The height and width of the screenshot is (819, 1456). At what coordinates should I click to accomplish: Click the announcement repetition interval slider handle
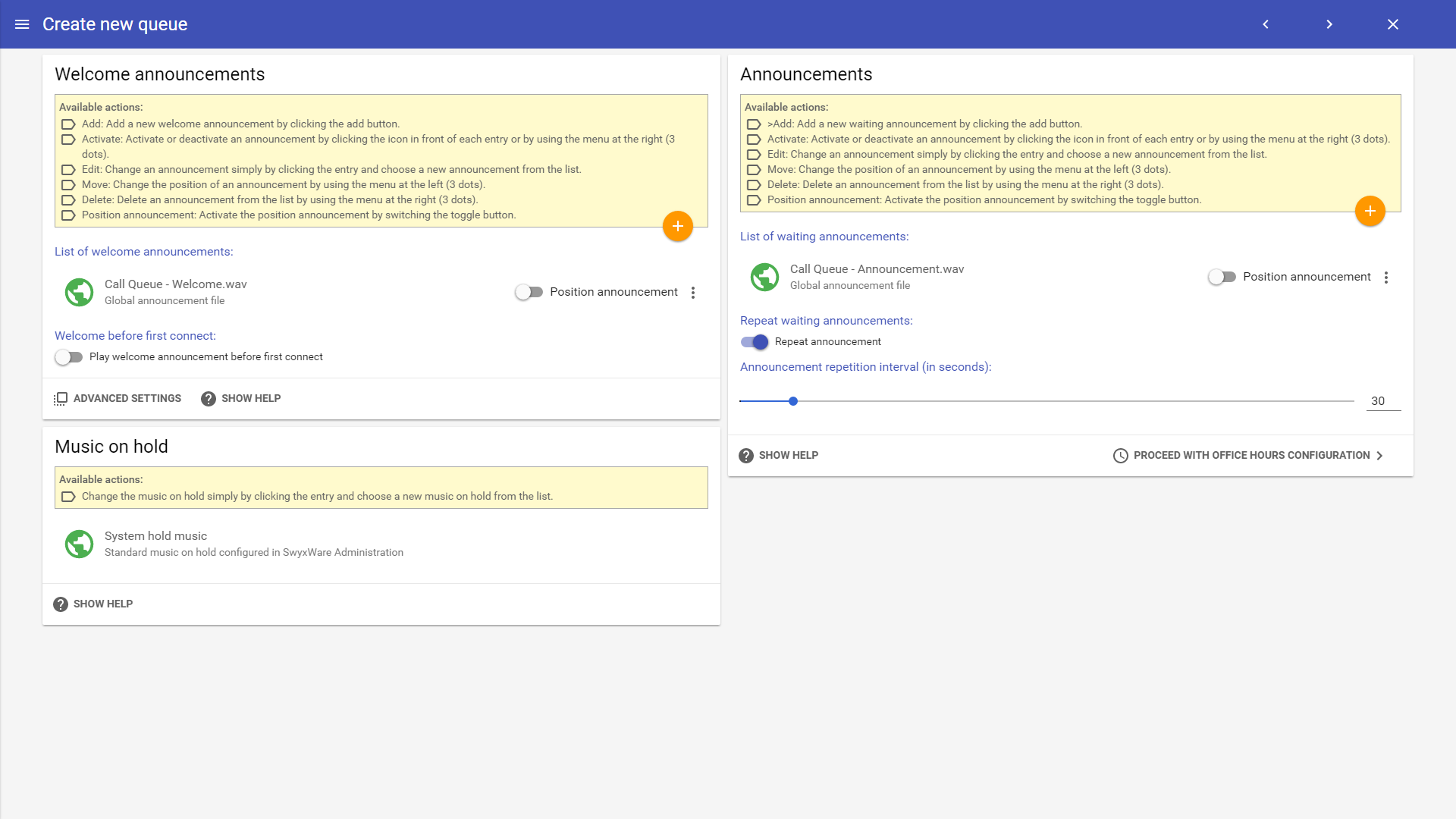pos(792,401)
